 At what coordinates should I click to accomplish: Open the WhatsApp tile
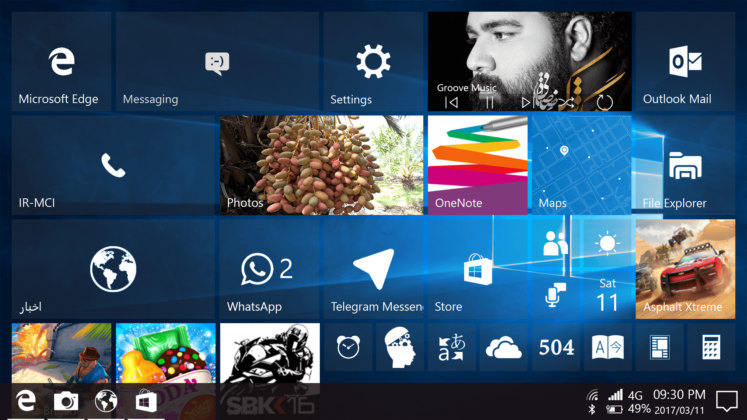tap(269, 269)
